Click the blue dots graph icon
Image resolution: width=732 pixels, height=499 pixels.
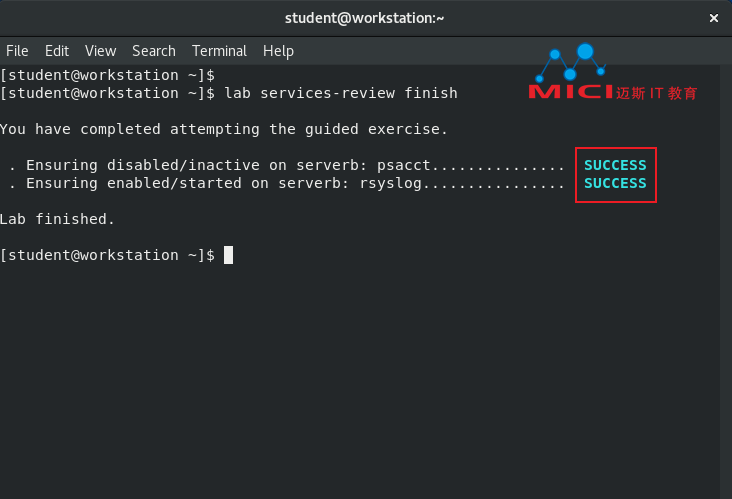[571, 63]
